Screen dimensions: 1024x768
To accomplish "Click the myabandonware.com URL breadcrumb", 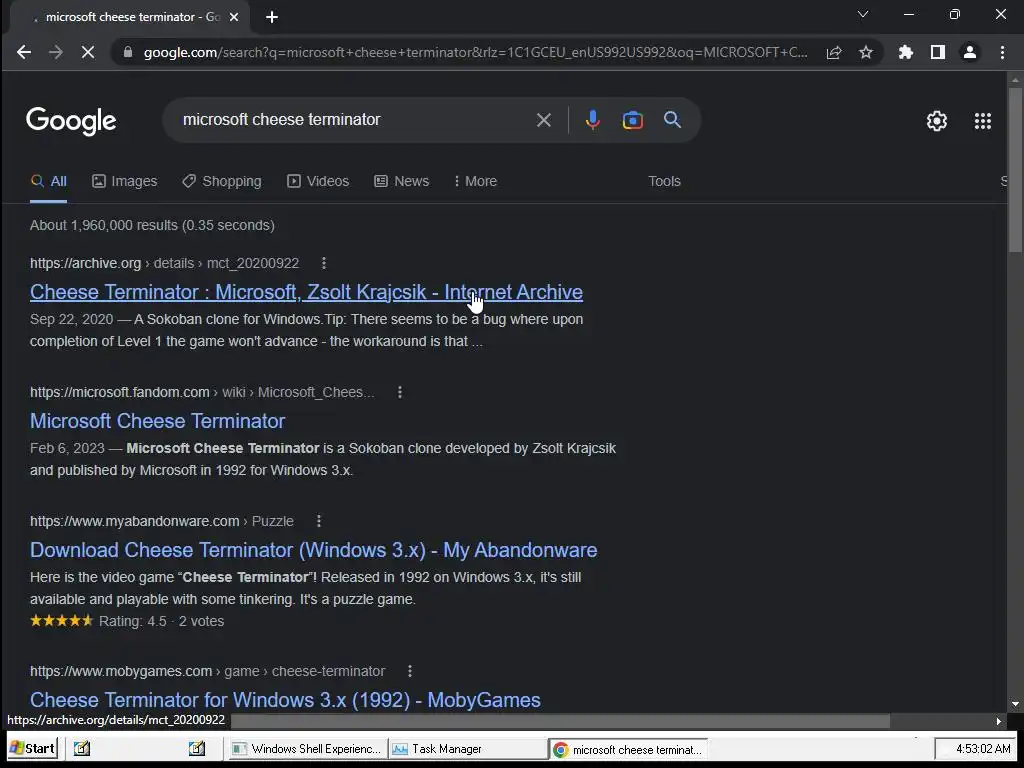I will coord(162,521).
